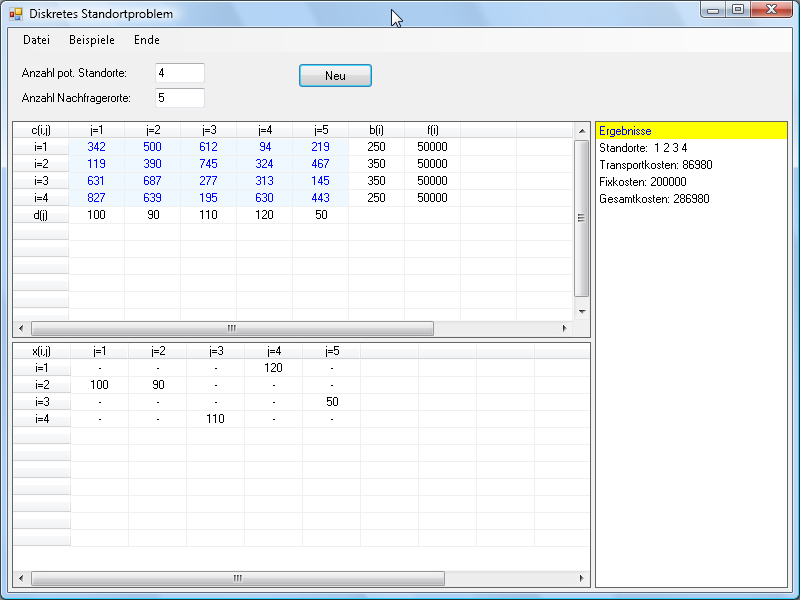
Task: Open the Beispiele menu
Action: click(92, 40)
